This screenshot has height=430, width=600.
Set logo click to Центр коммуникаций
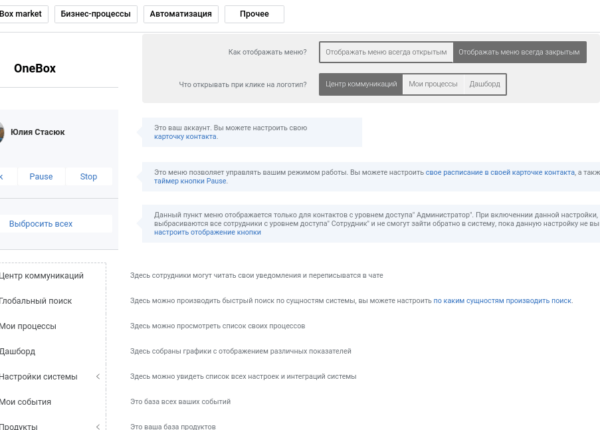click(361, 84)
